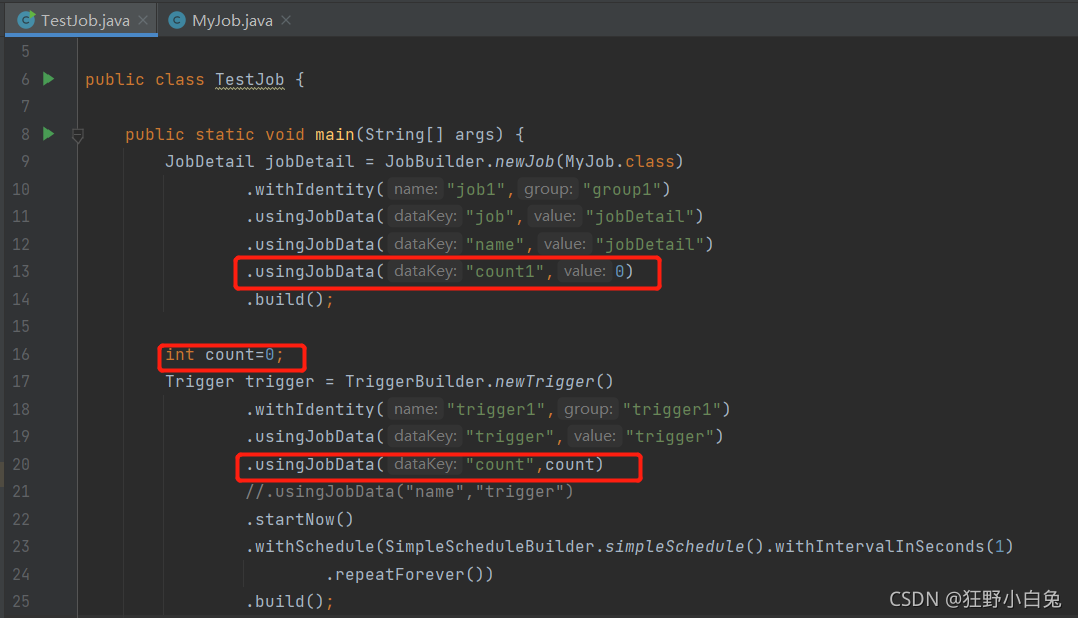Click newJob method call on line 9

click(525, 162)
